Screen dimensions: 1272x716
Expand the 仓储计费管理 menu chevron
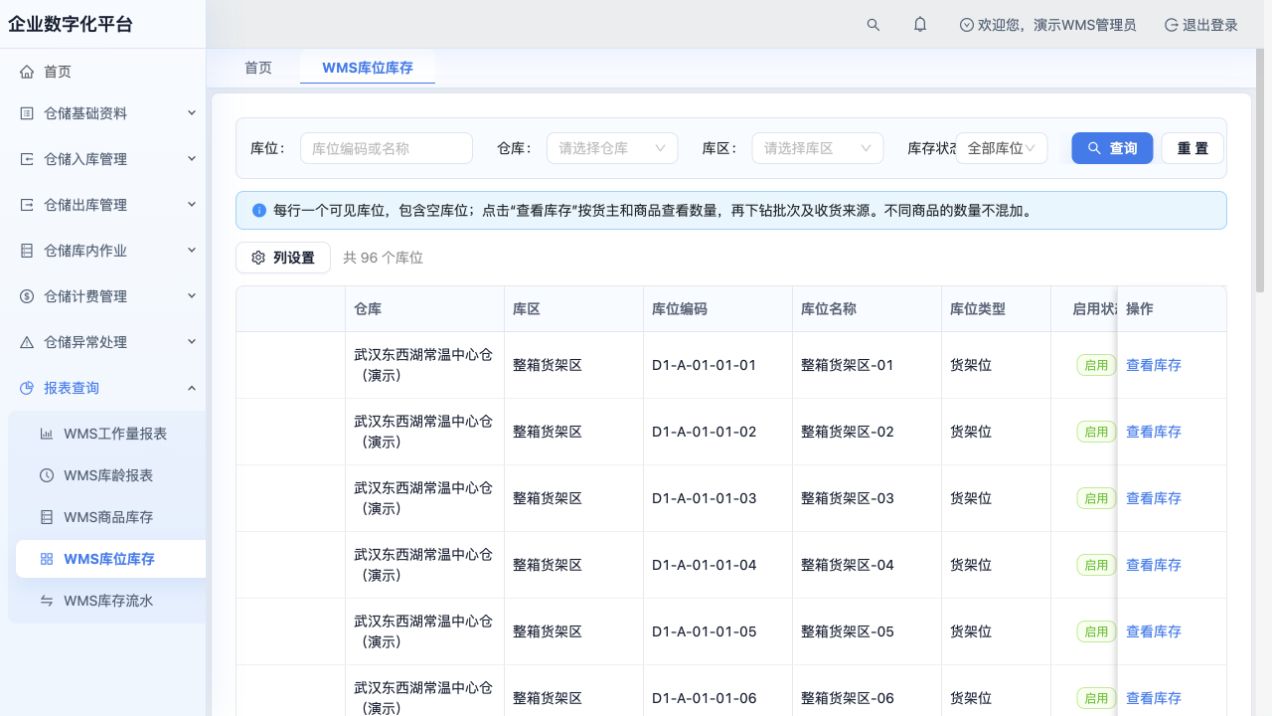click(x=192, y=296)
